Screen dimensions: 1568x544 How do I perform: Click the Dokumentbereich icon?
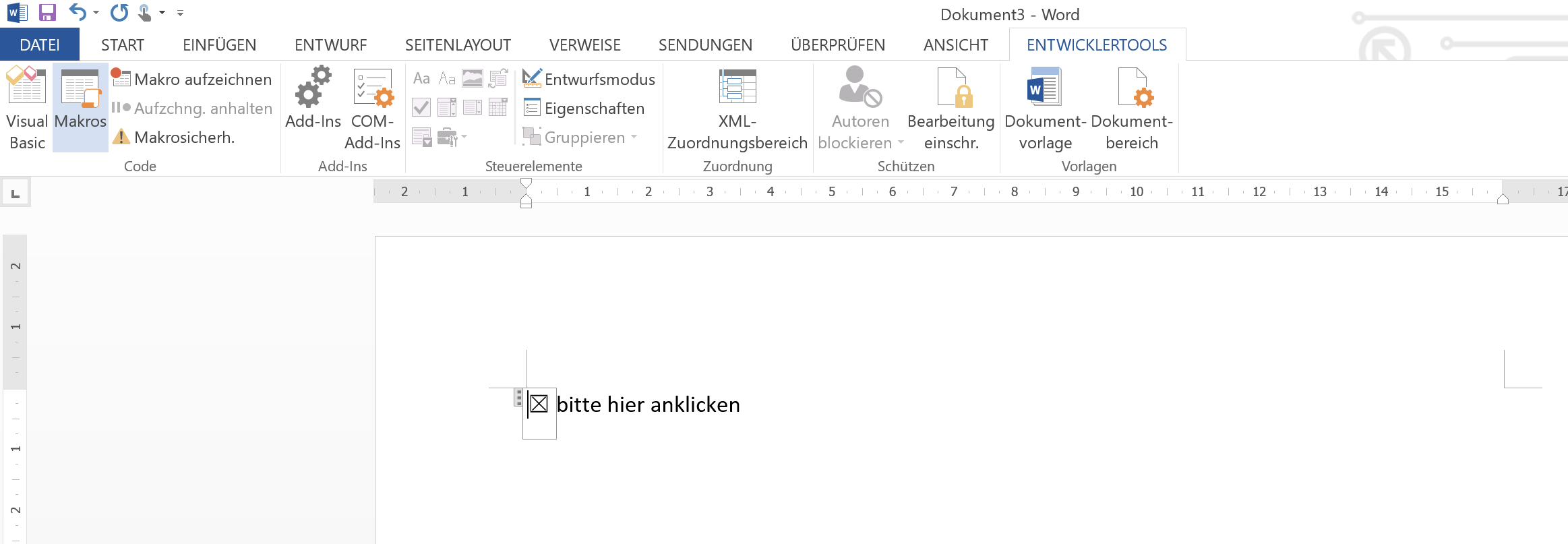(1131, 108)
